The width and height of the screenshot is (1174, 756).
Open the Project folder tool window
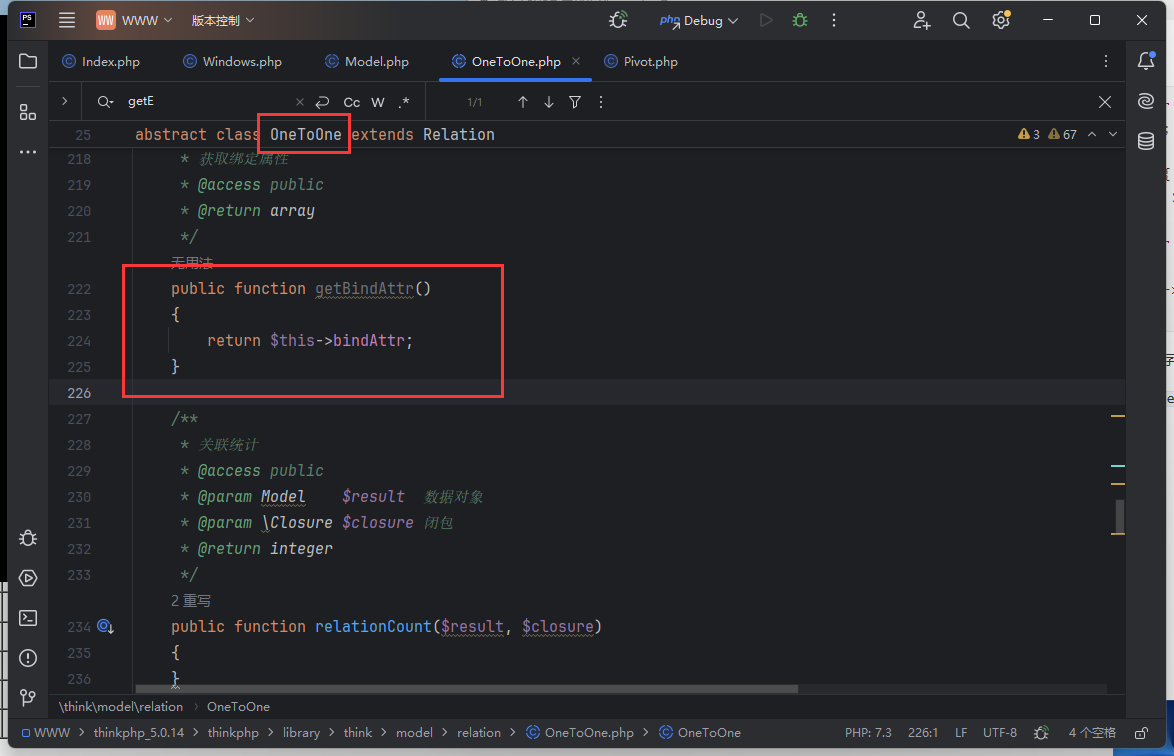coord(28,62)
